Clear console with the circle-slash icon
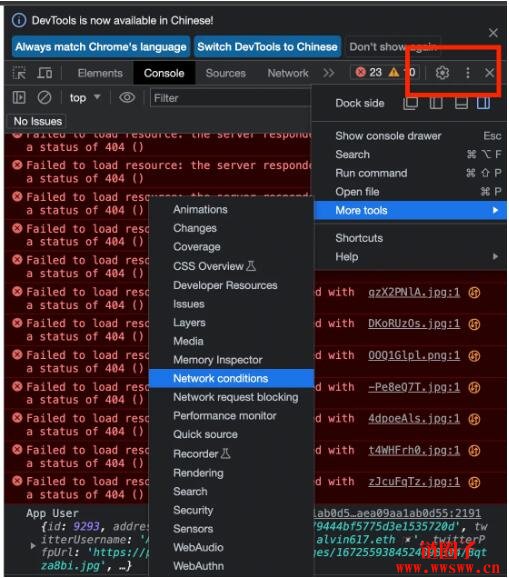 (x=45, y=98)
